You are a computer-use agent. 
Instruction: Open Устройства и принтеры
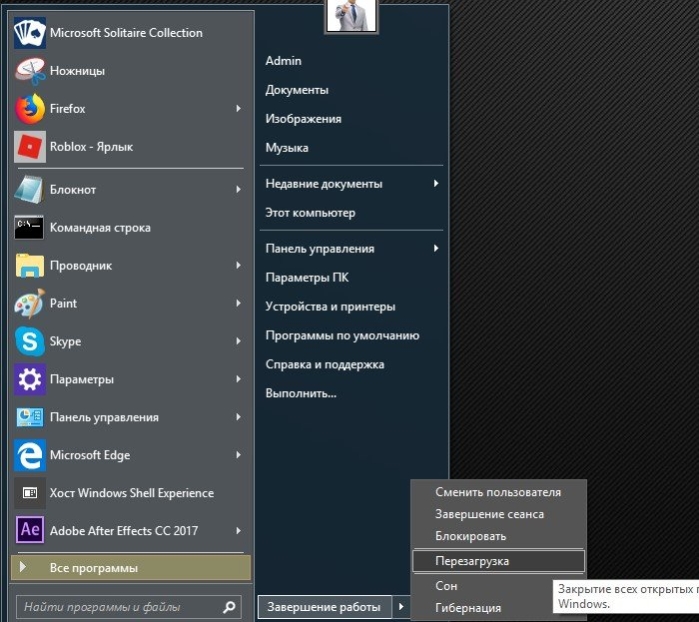(330, 306)
